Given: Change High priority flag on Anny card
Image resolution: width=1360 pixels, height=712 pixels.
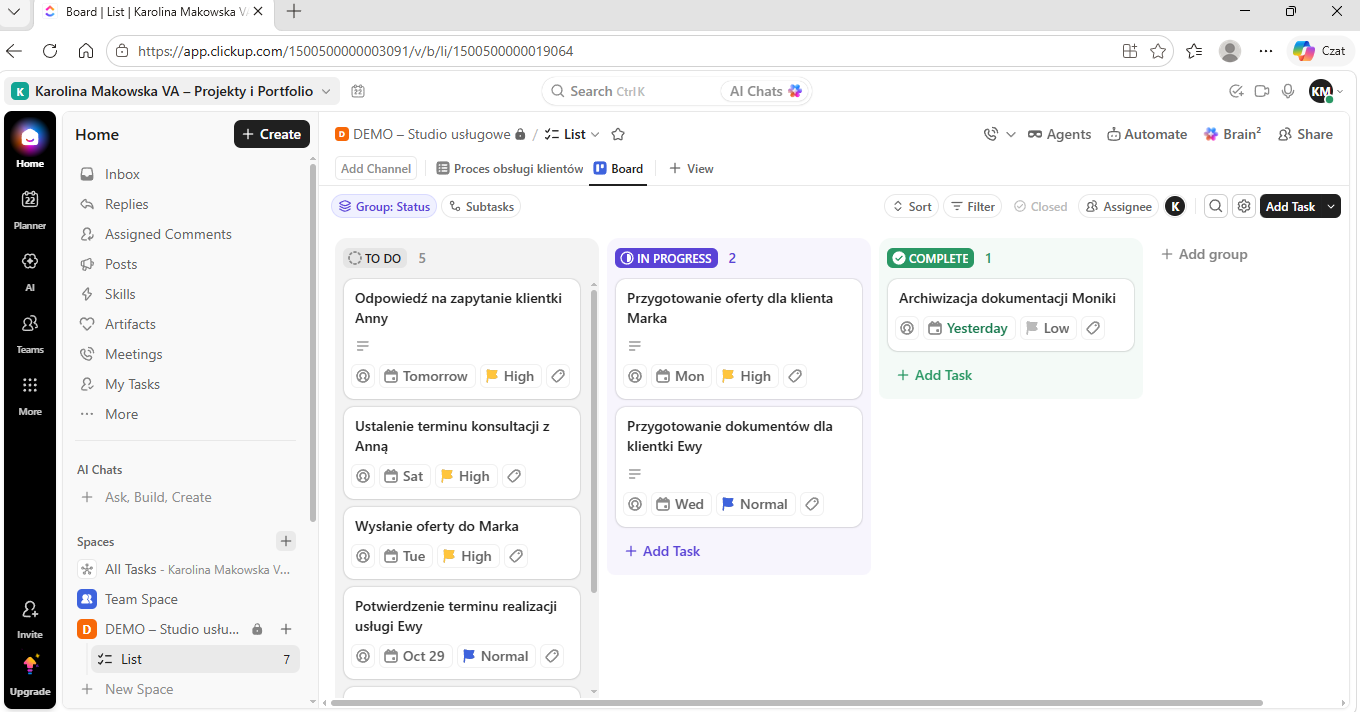Looking at the screenshot, I should click(x=509, y=376).
